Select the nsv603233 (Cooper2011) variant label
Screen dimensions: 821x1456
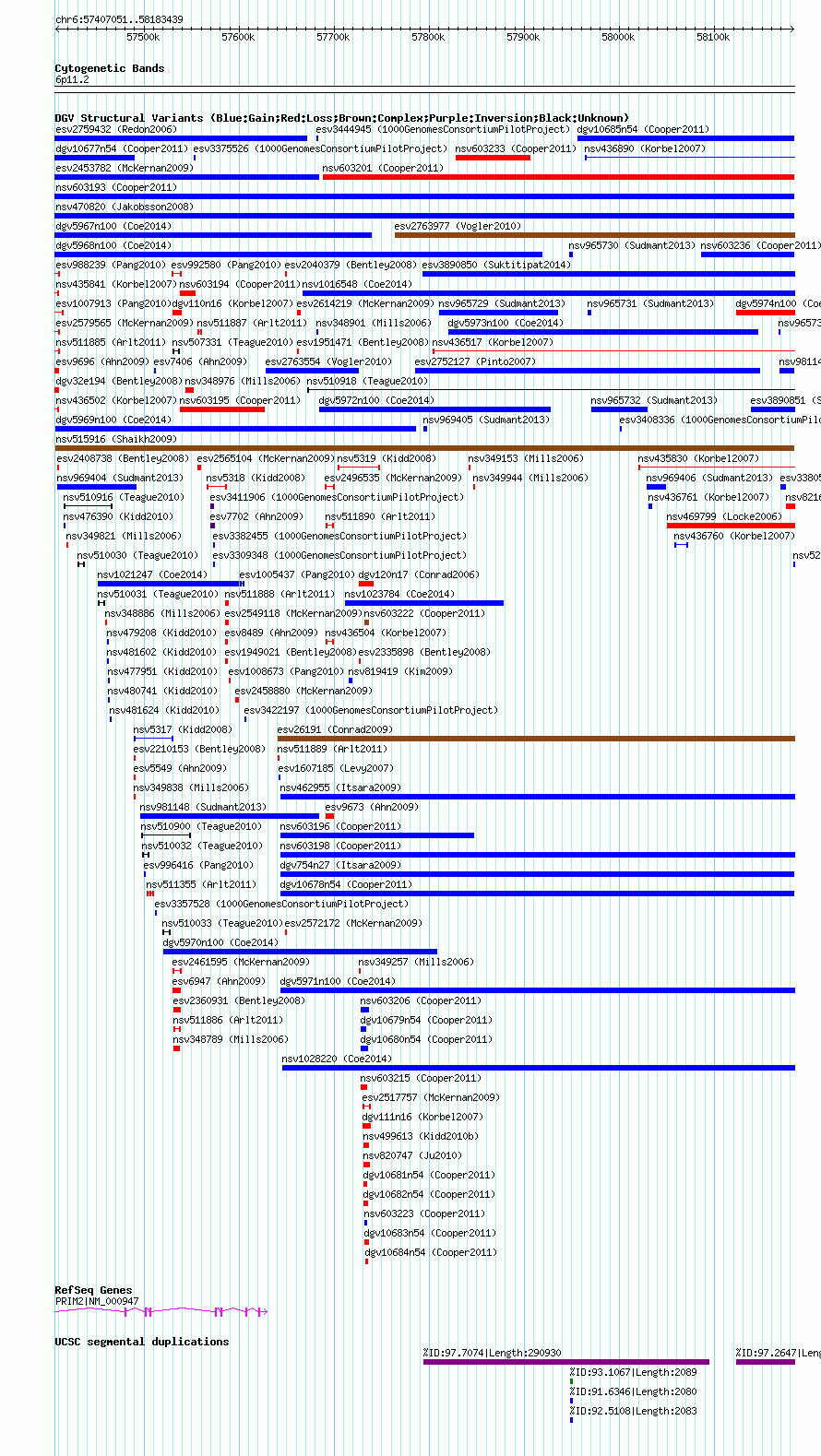pyautogui.click(x=516, y=148)
